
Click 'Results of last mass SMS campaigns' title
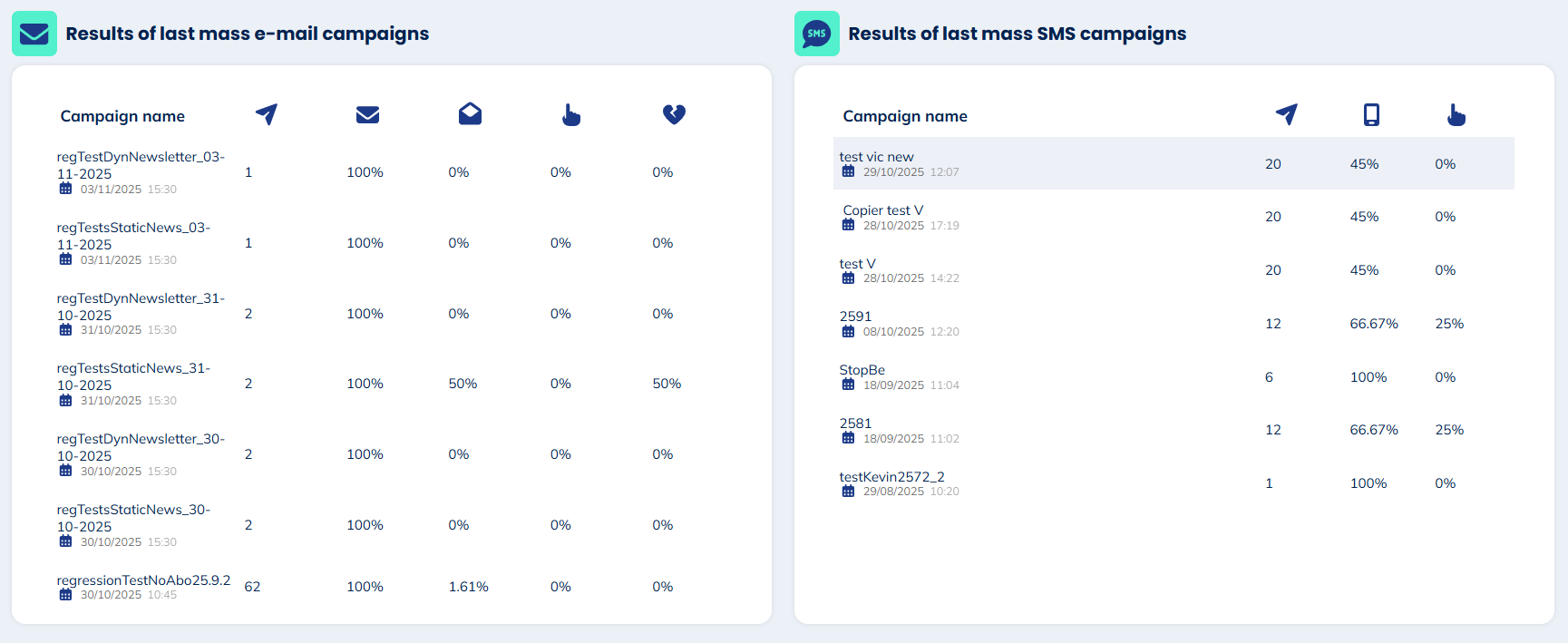[x=1017, y=34]
